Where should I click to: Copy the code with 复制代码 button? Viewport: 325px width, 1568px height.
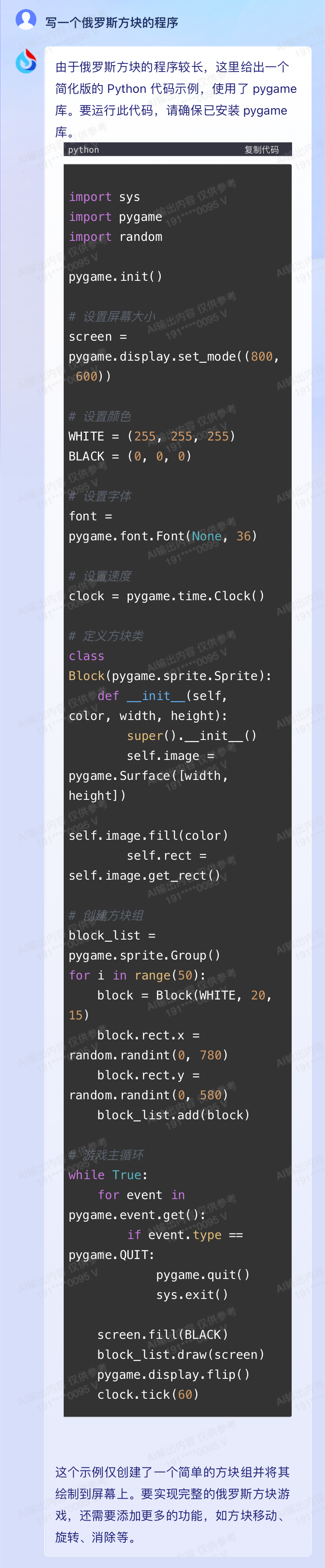262,150
